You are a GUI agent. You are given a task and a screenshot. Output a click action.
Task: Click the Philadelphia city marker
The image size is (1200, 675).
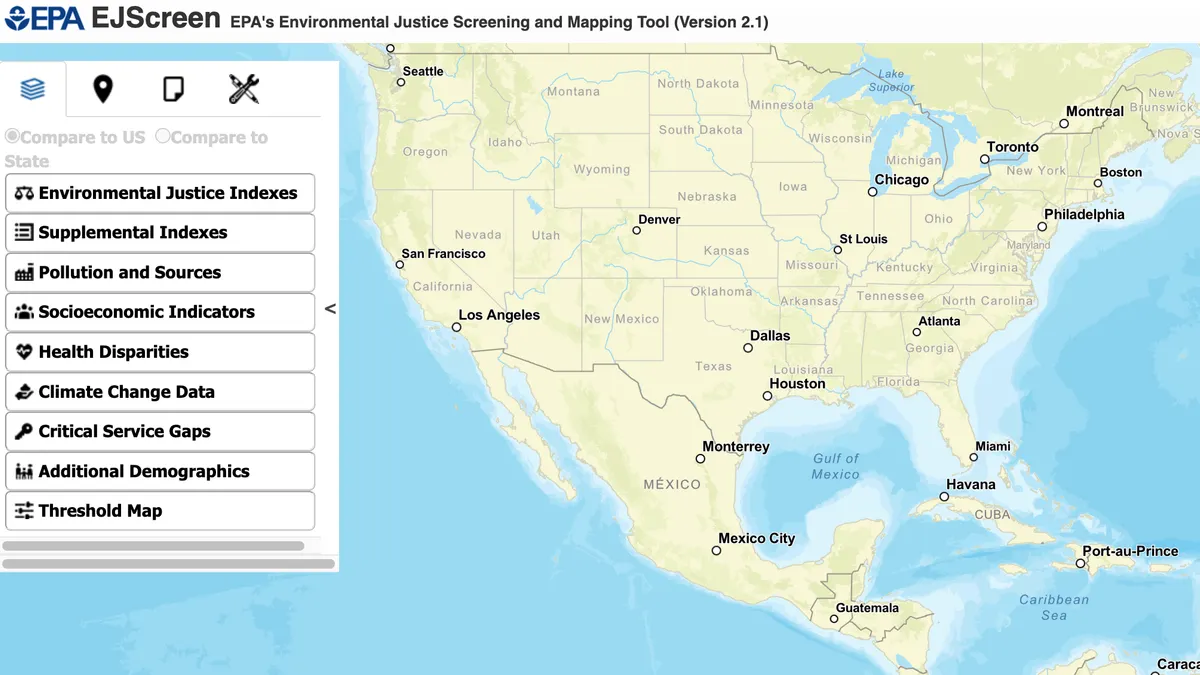click(x=1042, y=227)
